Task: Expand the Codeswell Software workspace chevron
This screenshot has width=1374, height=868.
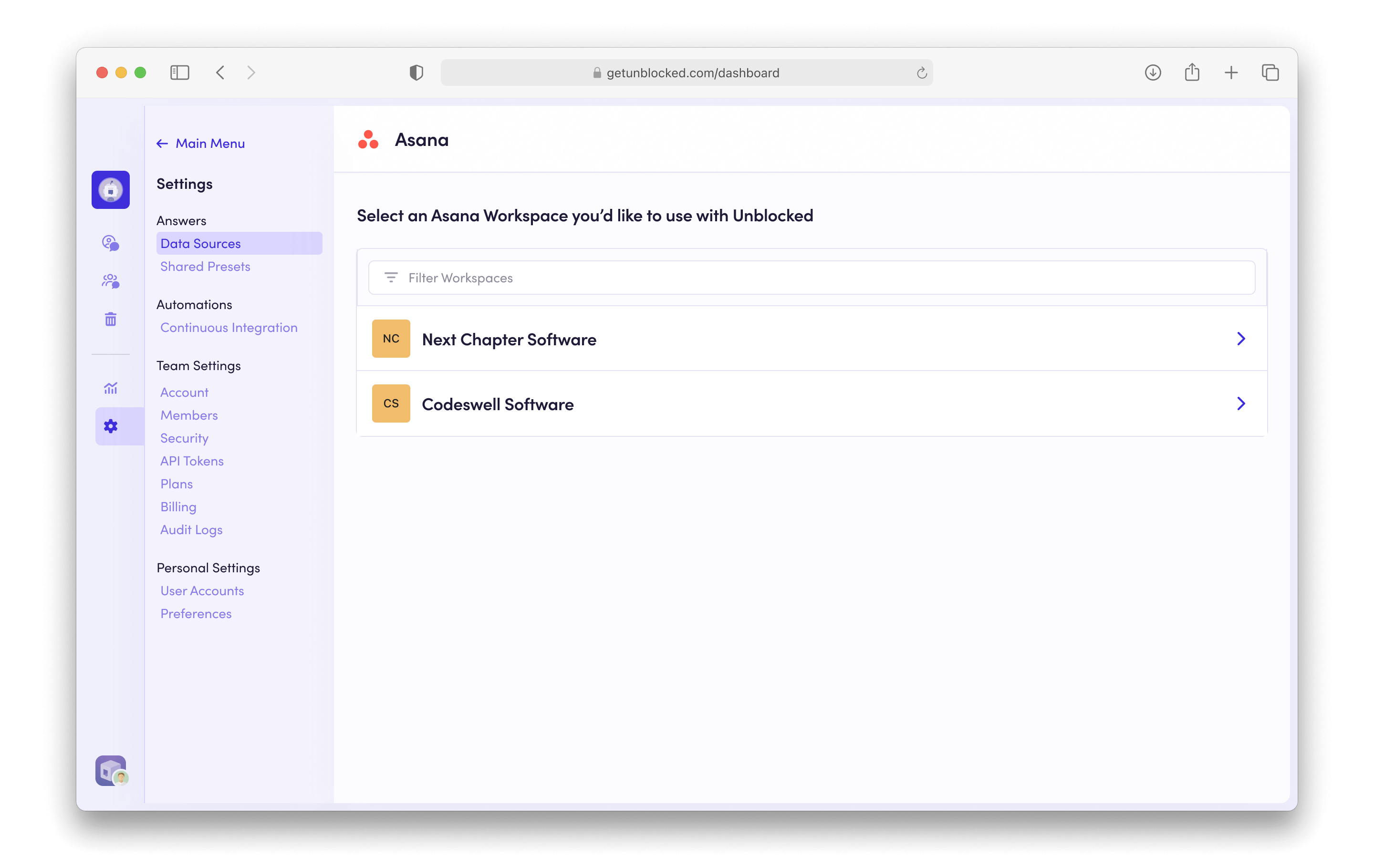Action: coord(1240,404)
